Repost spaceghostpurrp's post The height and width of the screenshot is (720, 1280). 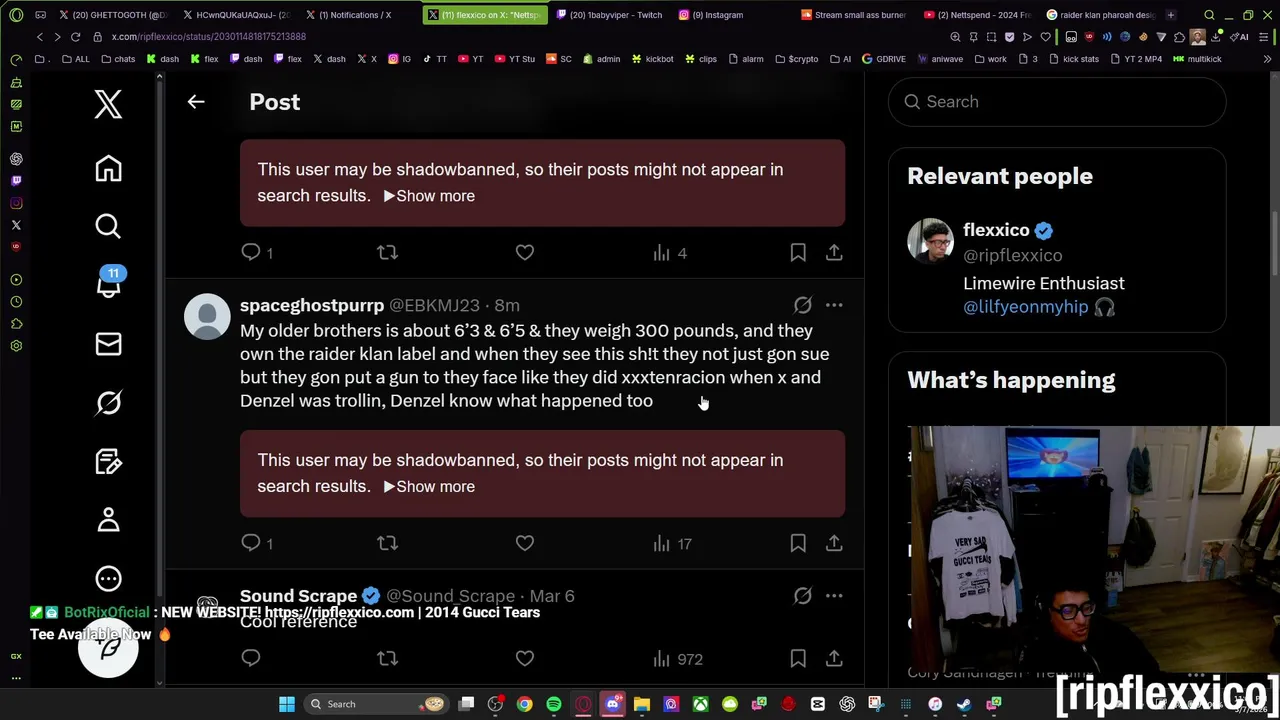point(387,543)
